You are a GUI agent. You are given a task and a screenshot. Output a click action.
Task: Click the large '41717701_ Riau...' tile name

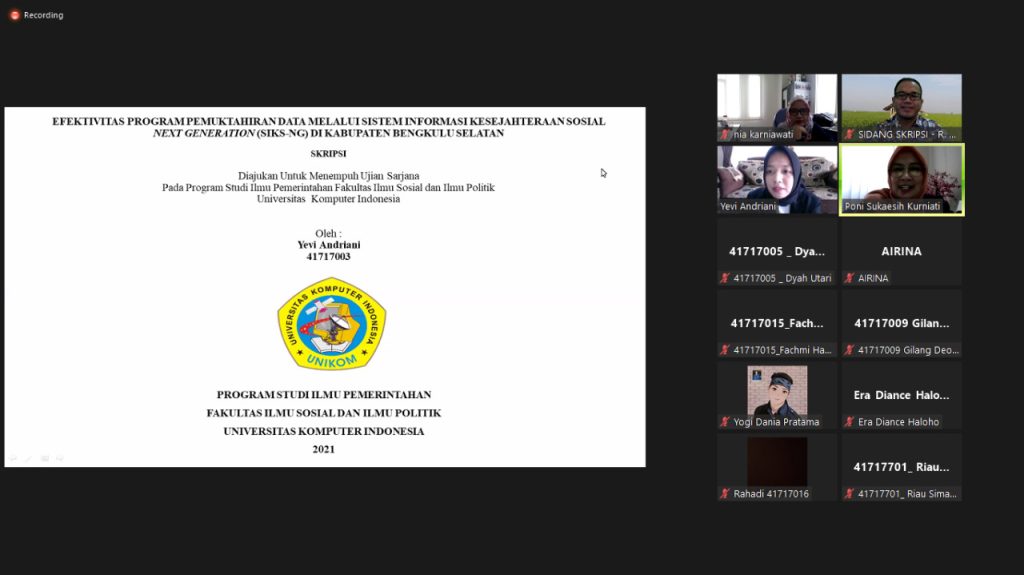(901, 467)
